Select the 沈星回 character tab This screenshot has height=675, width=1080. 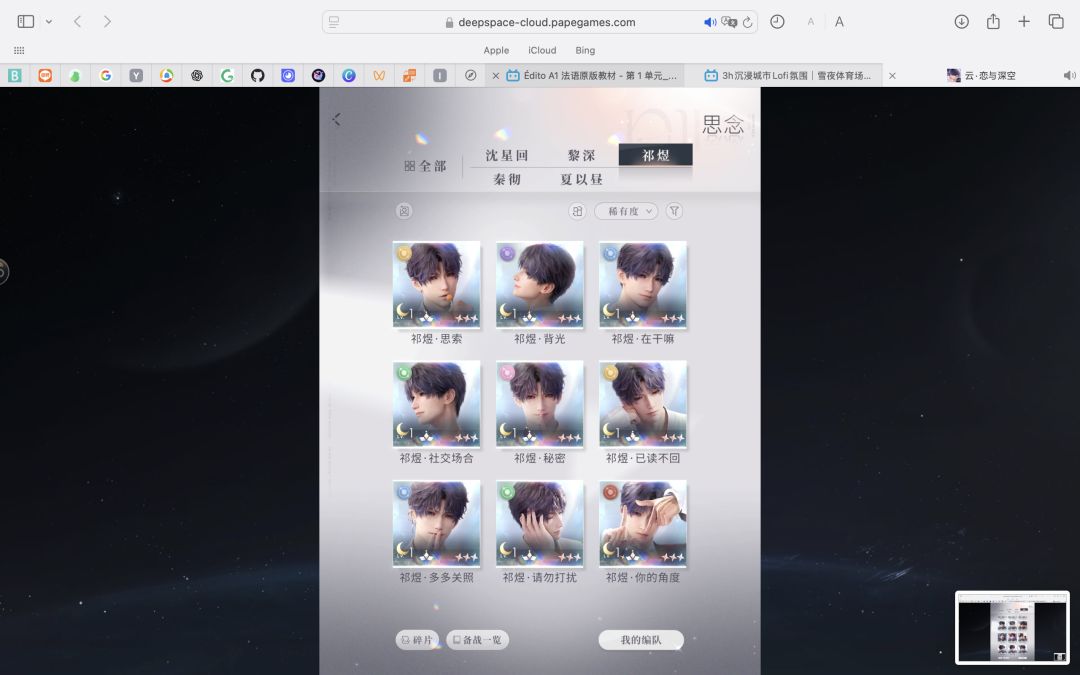pos(506,156)
